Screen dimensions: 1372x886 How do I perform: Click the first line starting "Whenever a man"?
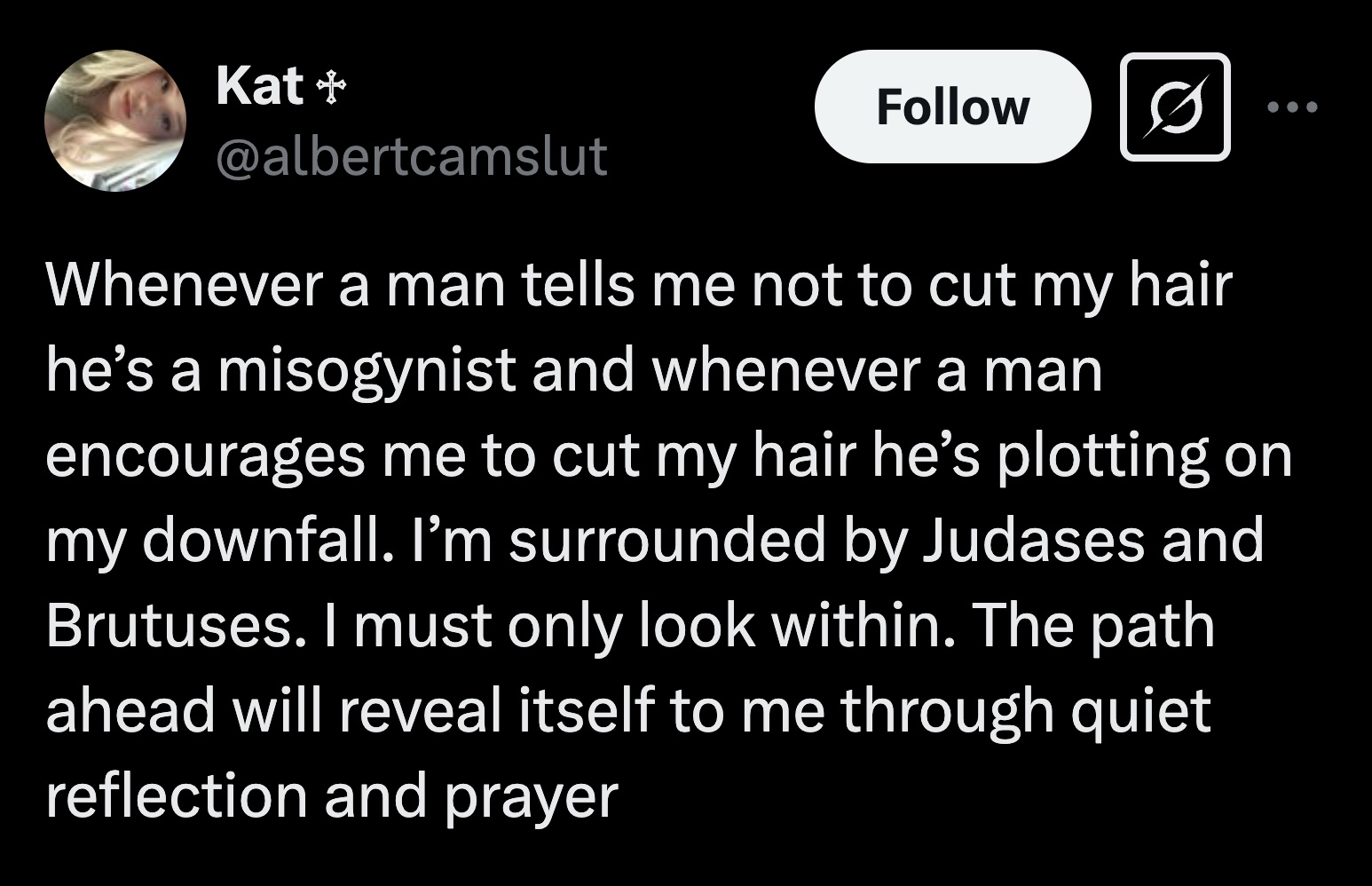tap(639, 285)
